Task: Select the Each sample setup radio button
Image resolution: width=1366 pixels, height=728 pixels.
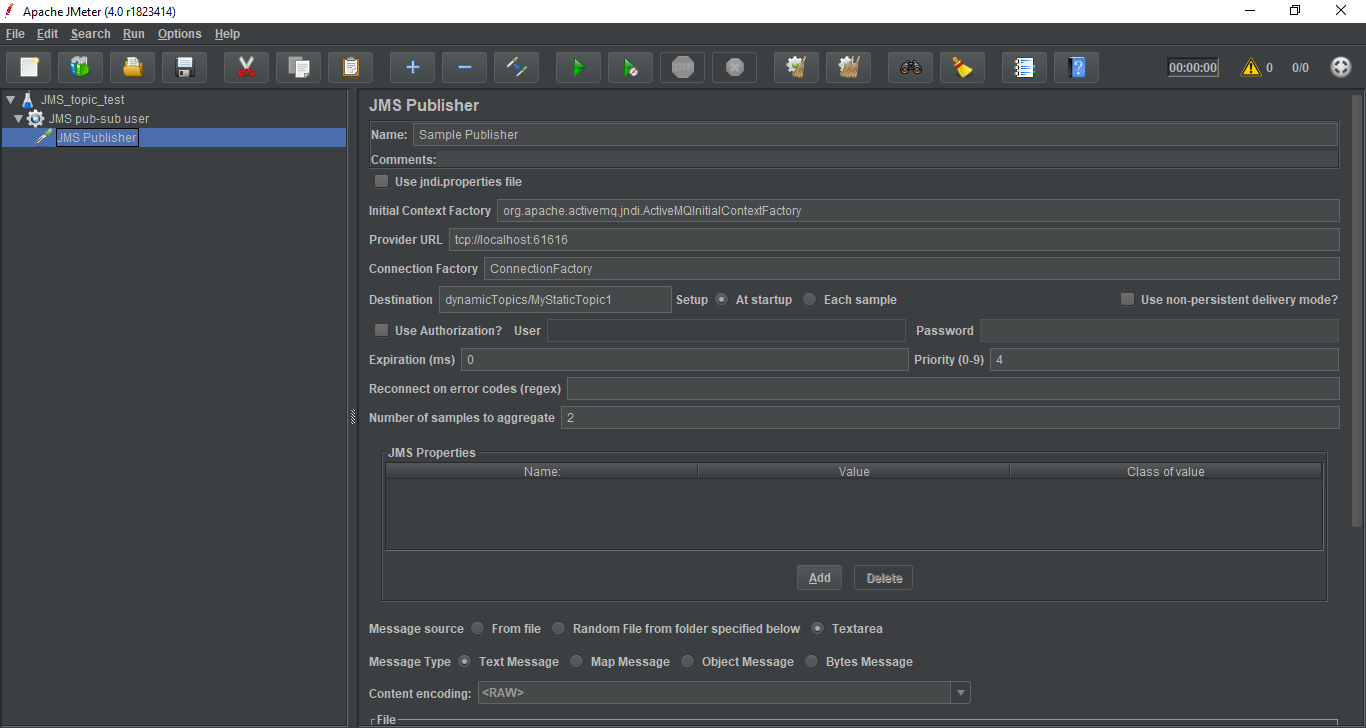Action: (810, 300)
